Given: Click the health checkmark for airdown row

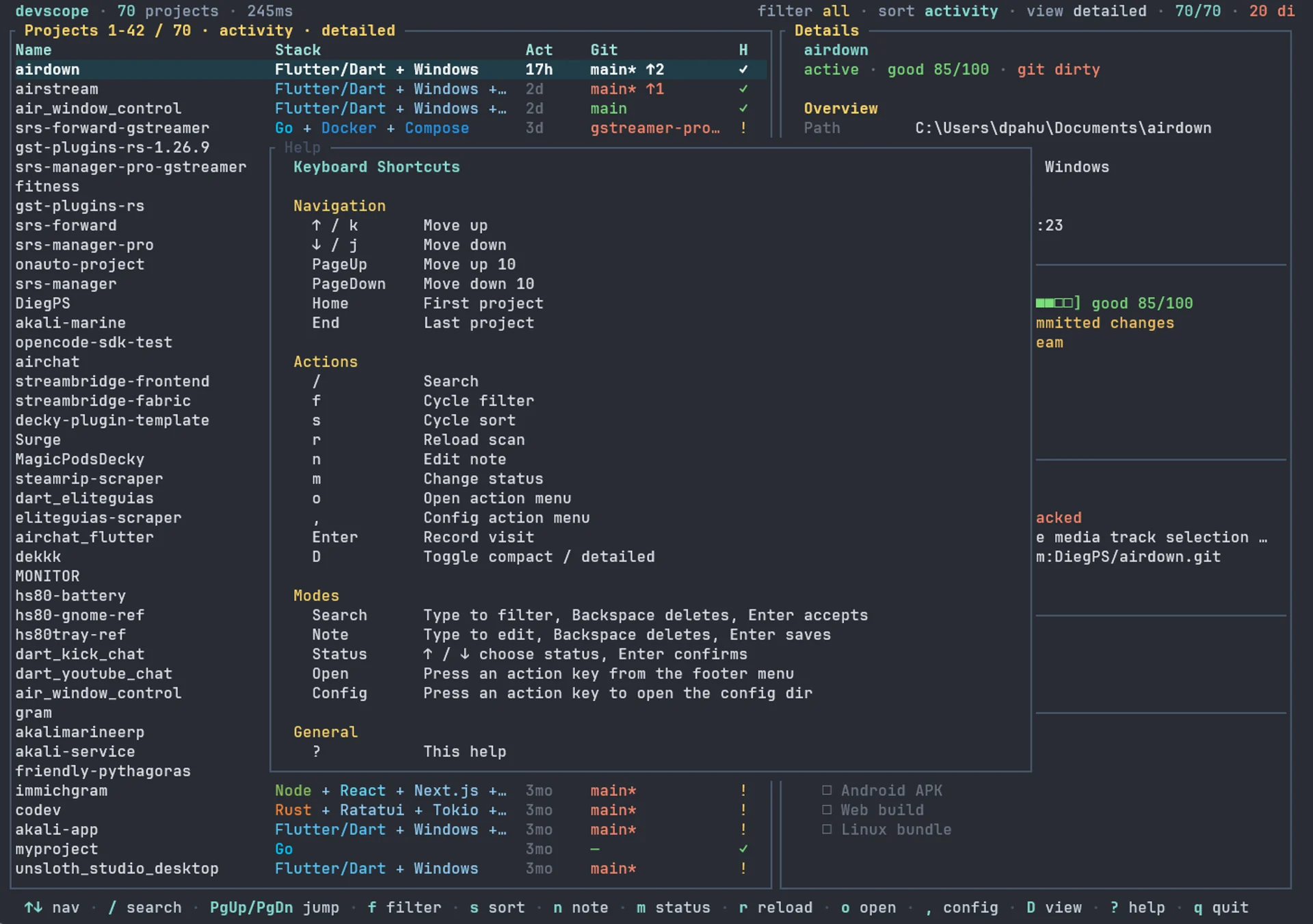Looking at the screenshot, I should 743,70.
